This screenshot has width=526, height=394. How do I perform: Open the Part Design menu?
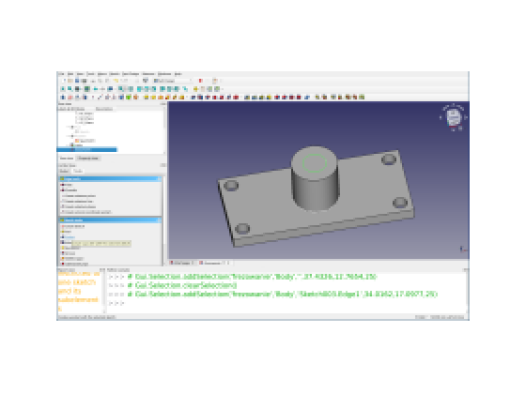pyautogui.click(x=130, y=74)
